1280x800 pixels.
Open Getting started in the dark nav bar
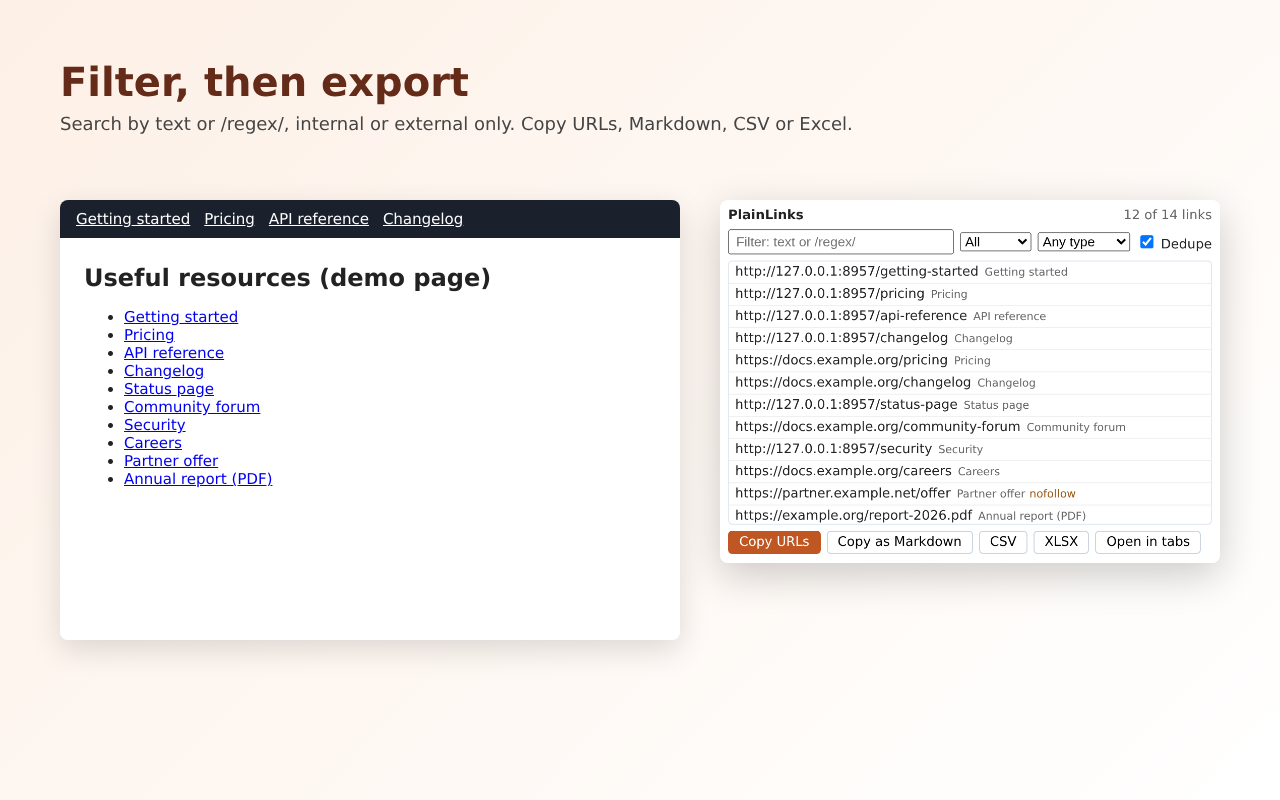pos(133,219)
